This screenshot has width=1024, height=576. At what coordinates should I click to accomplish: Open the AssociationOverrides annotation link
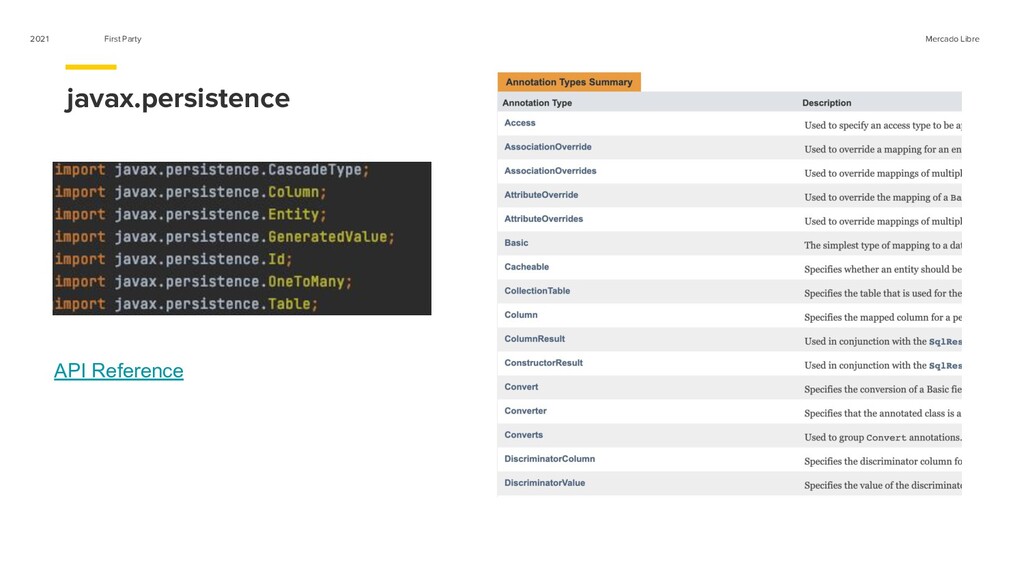tap(550, 171)
